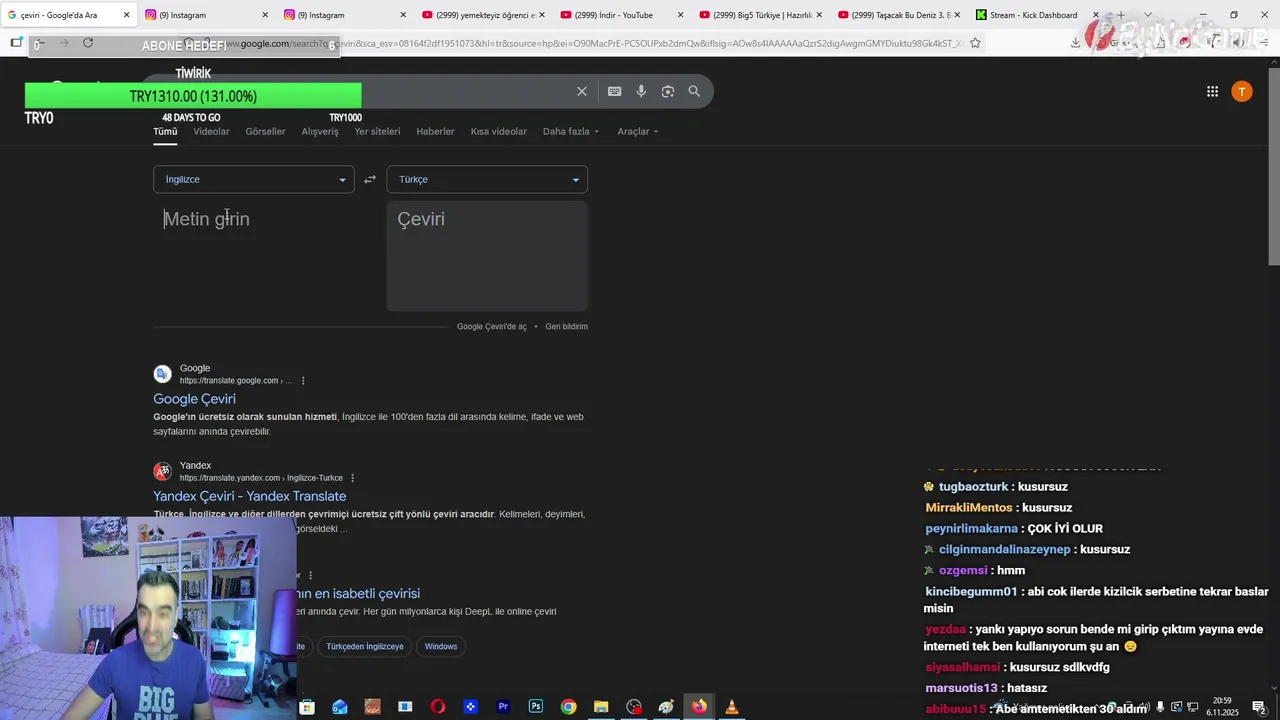The image size is (1280, 720).
Task: Start voice search with the microphone icon
Action: pos(641,91)
